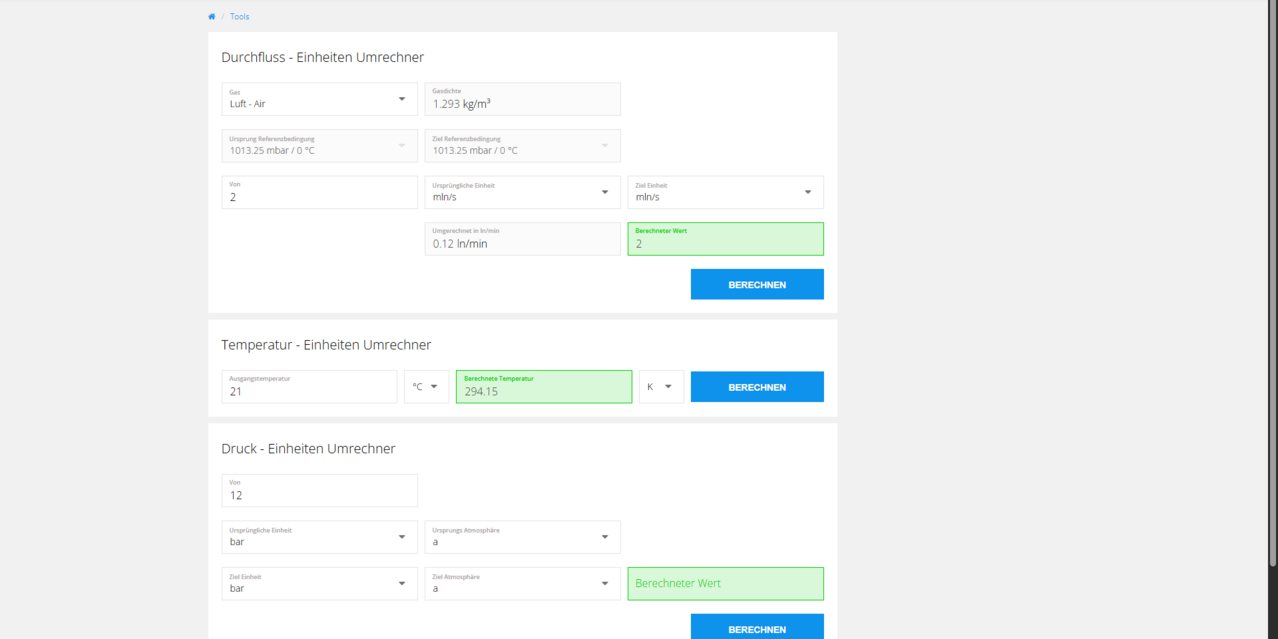This screenshot has height=639, width=1278.
Task: Expand the Ziel Einheit mln/s flow dropdown
Action: (726, 192)
